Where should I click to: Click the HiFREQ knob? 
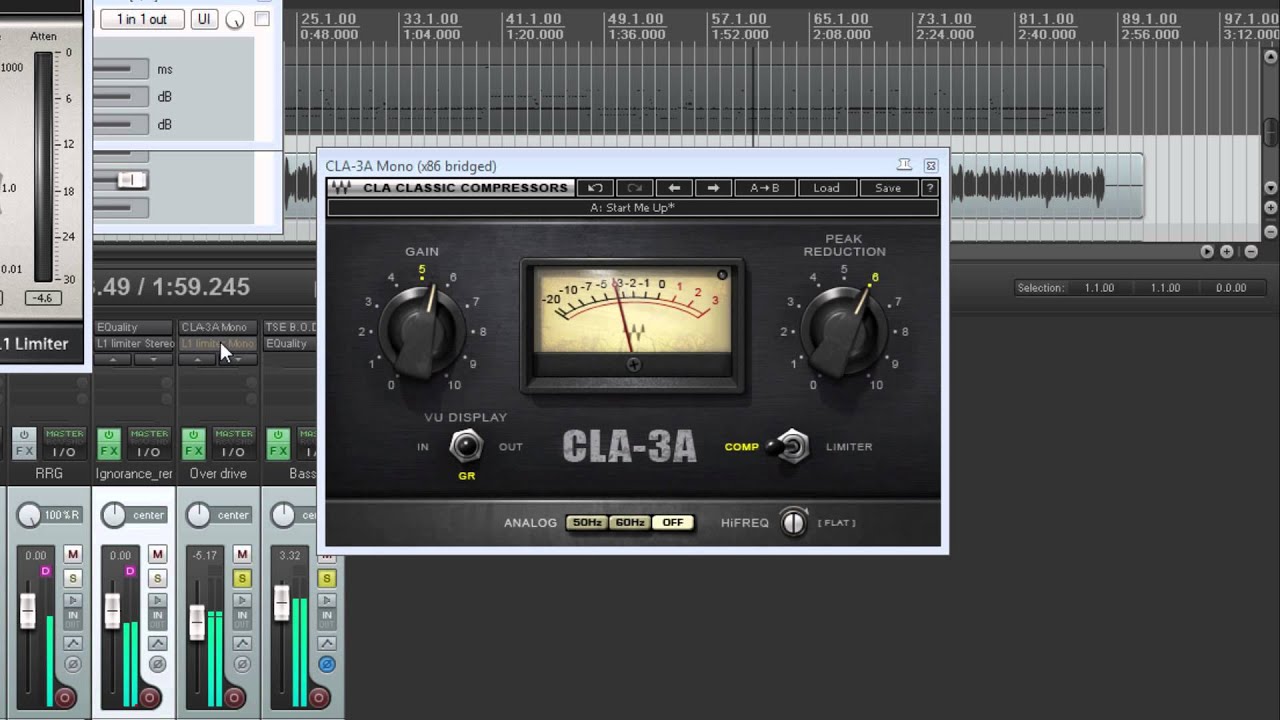793,522
